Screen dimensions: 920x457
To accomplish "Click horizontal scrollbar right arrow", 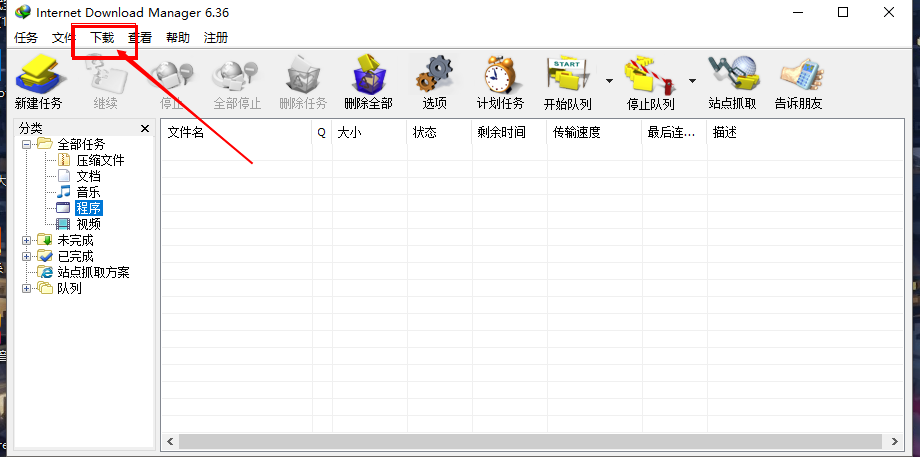I will click(x=894, y=442).
